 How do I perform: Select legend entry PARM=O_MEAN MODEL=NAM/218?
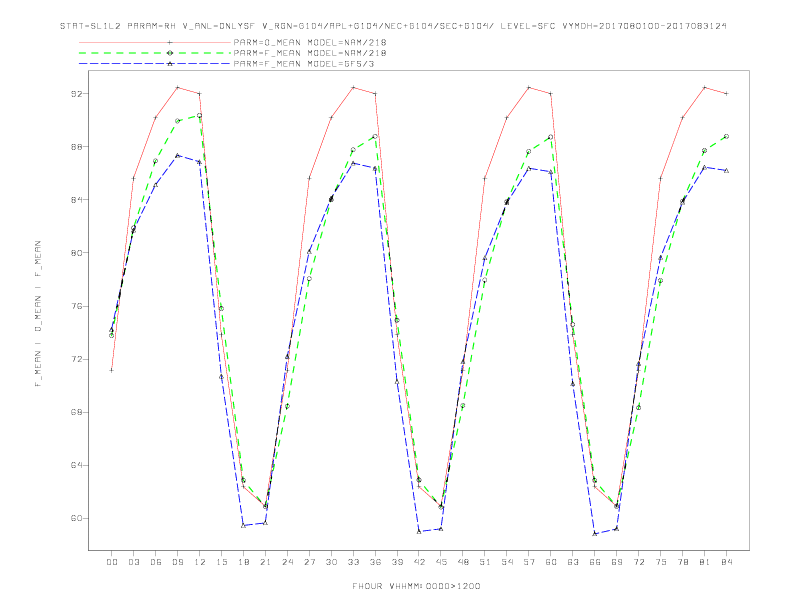click(x=310, y=42)
